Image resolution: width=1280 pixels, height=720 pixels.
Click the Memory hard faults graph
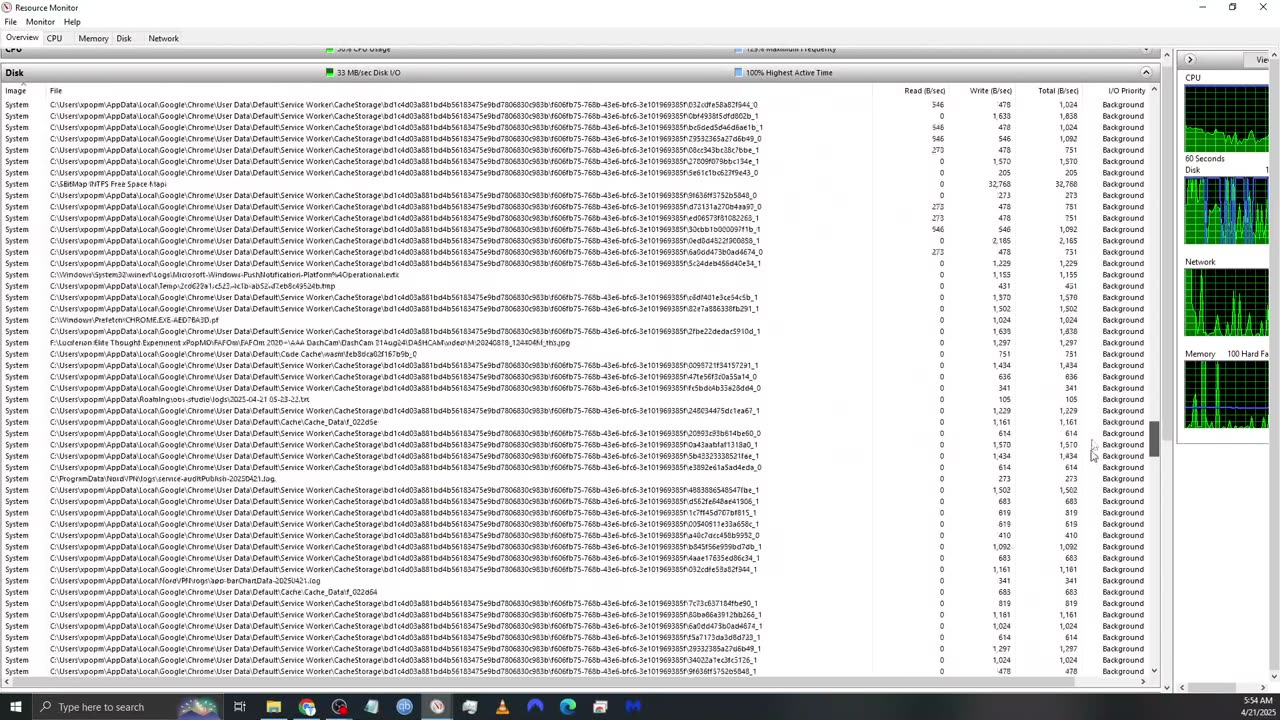point(1226,395)
